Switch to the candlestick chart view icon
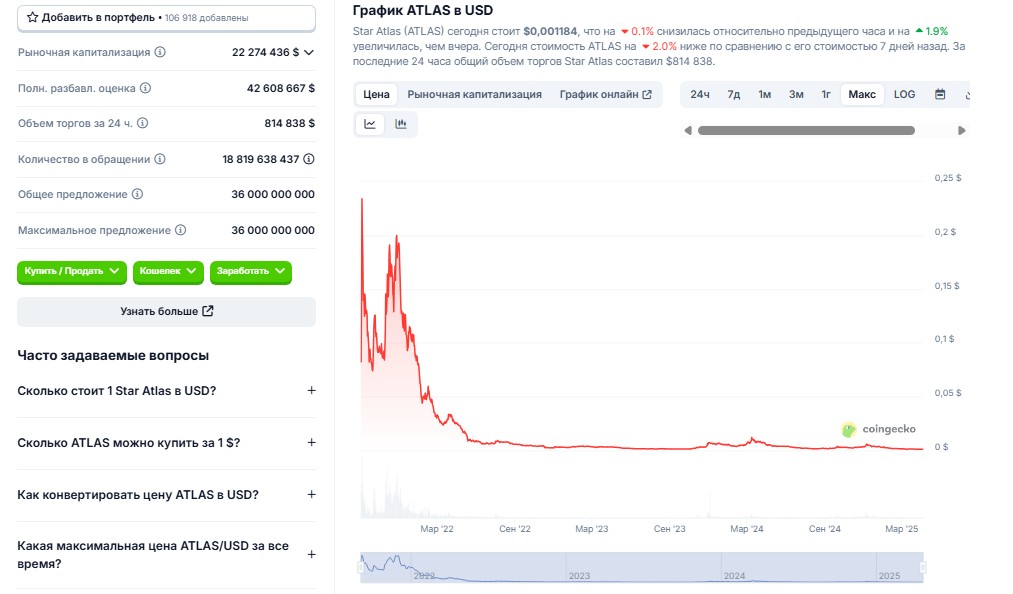Screen dimensions: 1013x594 click(x=401, y=124)
